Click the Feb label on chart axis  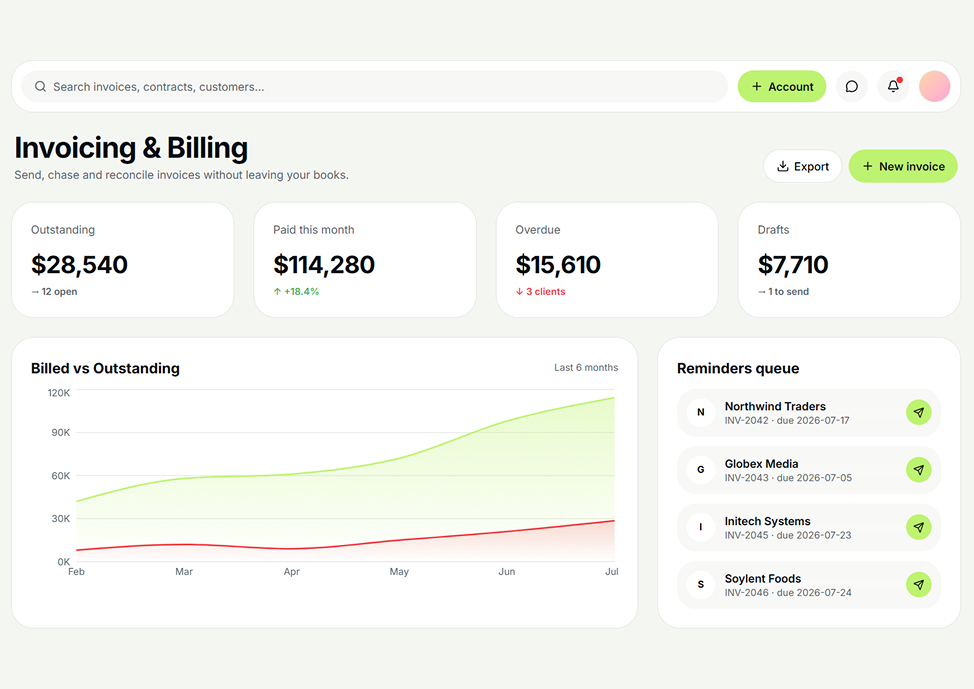point(76,572)
